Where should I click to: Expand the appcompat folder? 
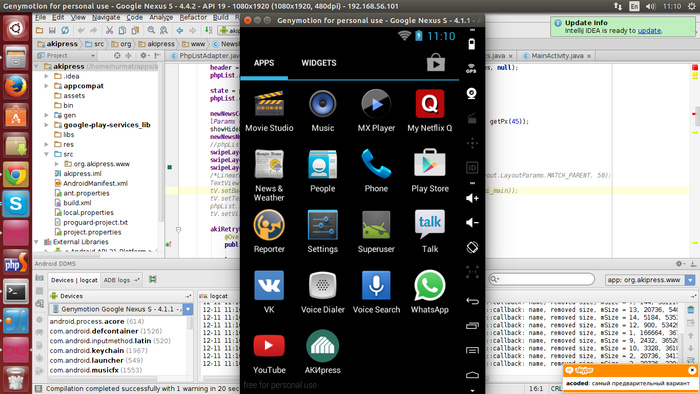47,86
